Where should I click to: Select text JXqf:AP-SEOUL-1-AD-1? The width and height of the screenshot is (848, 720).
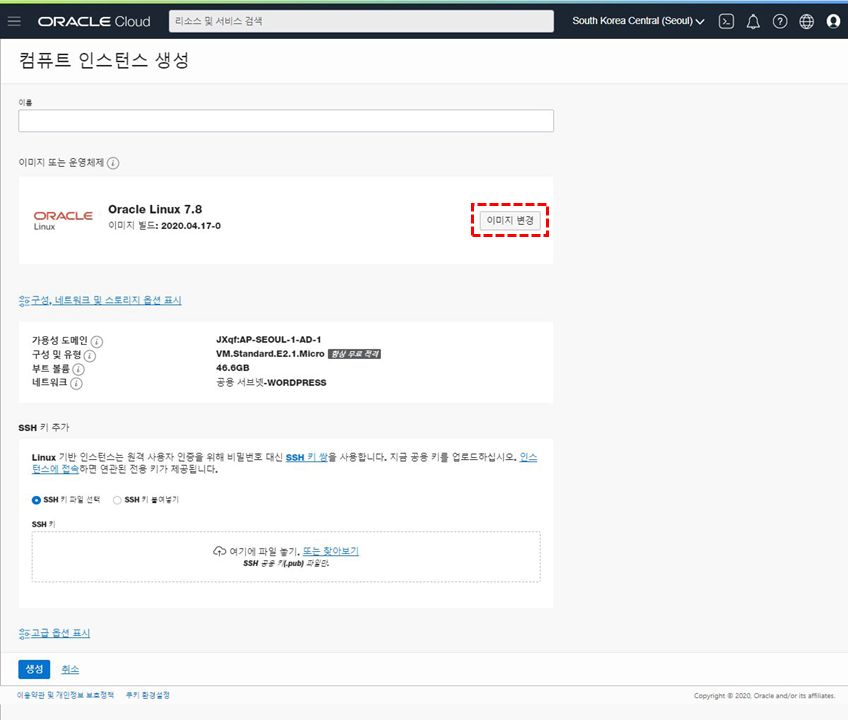pyautogui.click(x=269, y=340)
